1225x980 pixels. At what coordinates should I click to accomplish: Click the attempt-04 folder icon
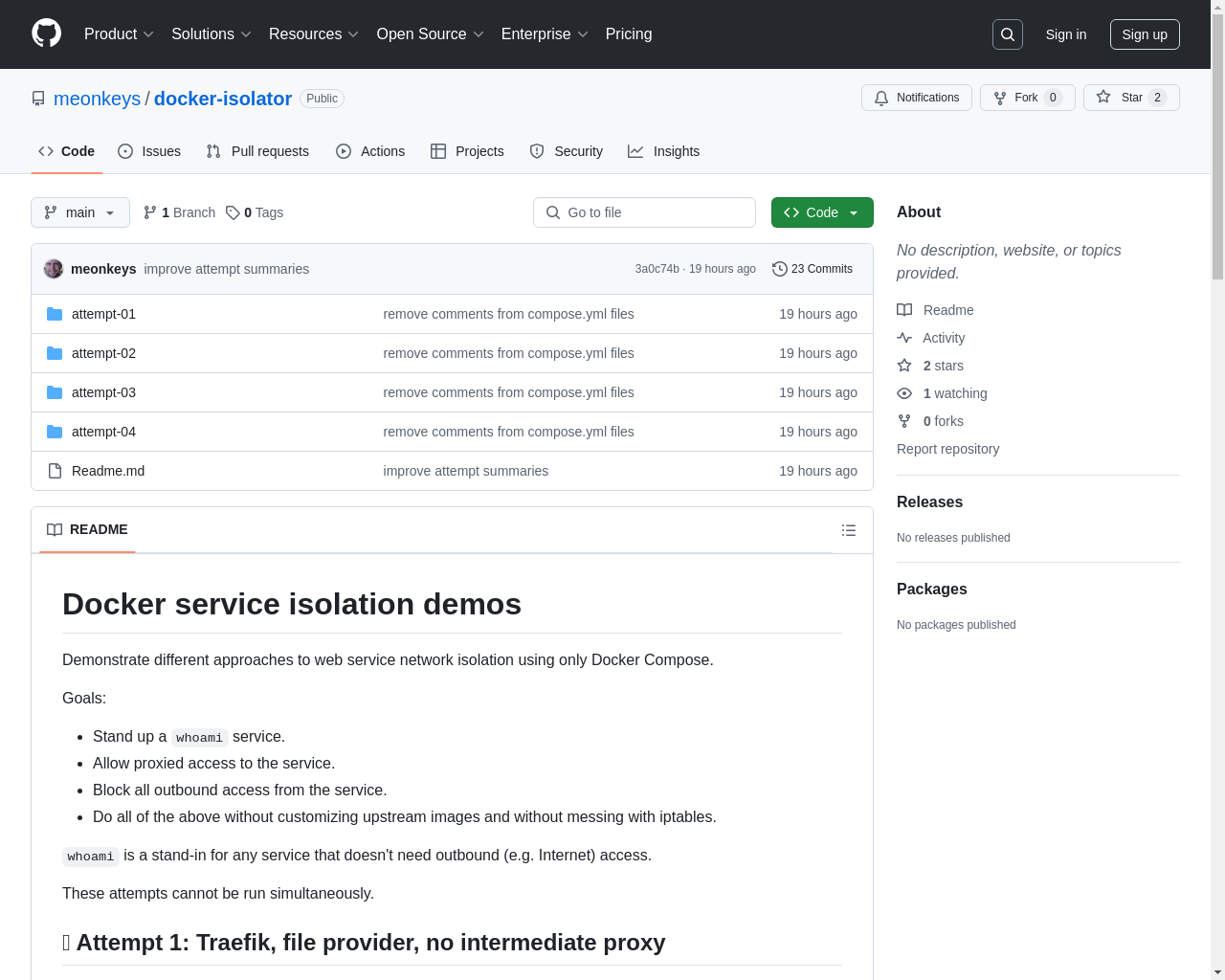tap(55, 432)
